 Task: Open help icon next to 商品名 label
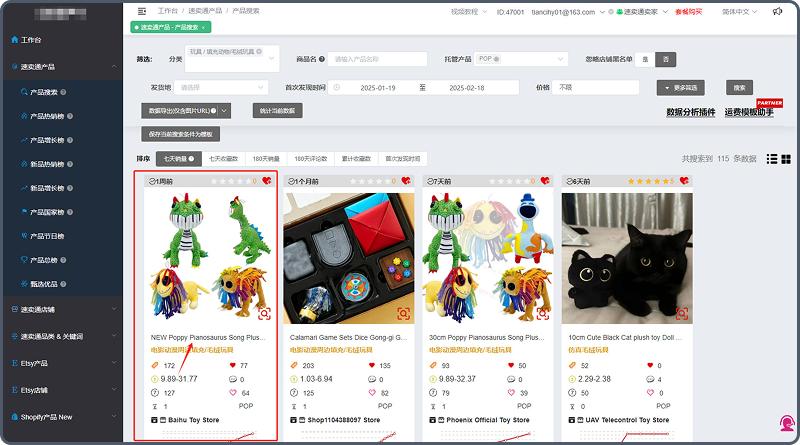click(322, 59)
